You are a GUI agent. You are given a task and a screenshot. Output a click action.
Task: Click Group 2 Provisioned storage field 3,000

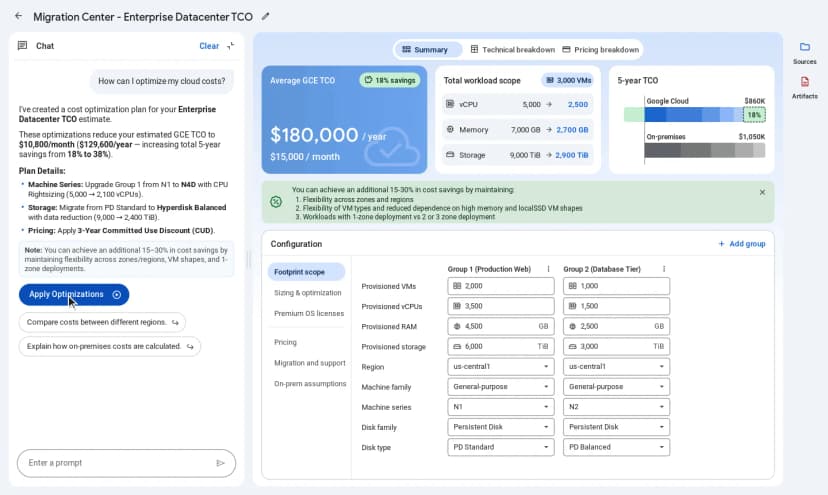616,347
